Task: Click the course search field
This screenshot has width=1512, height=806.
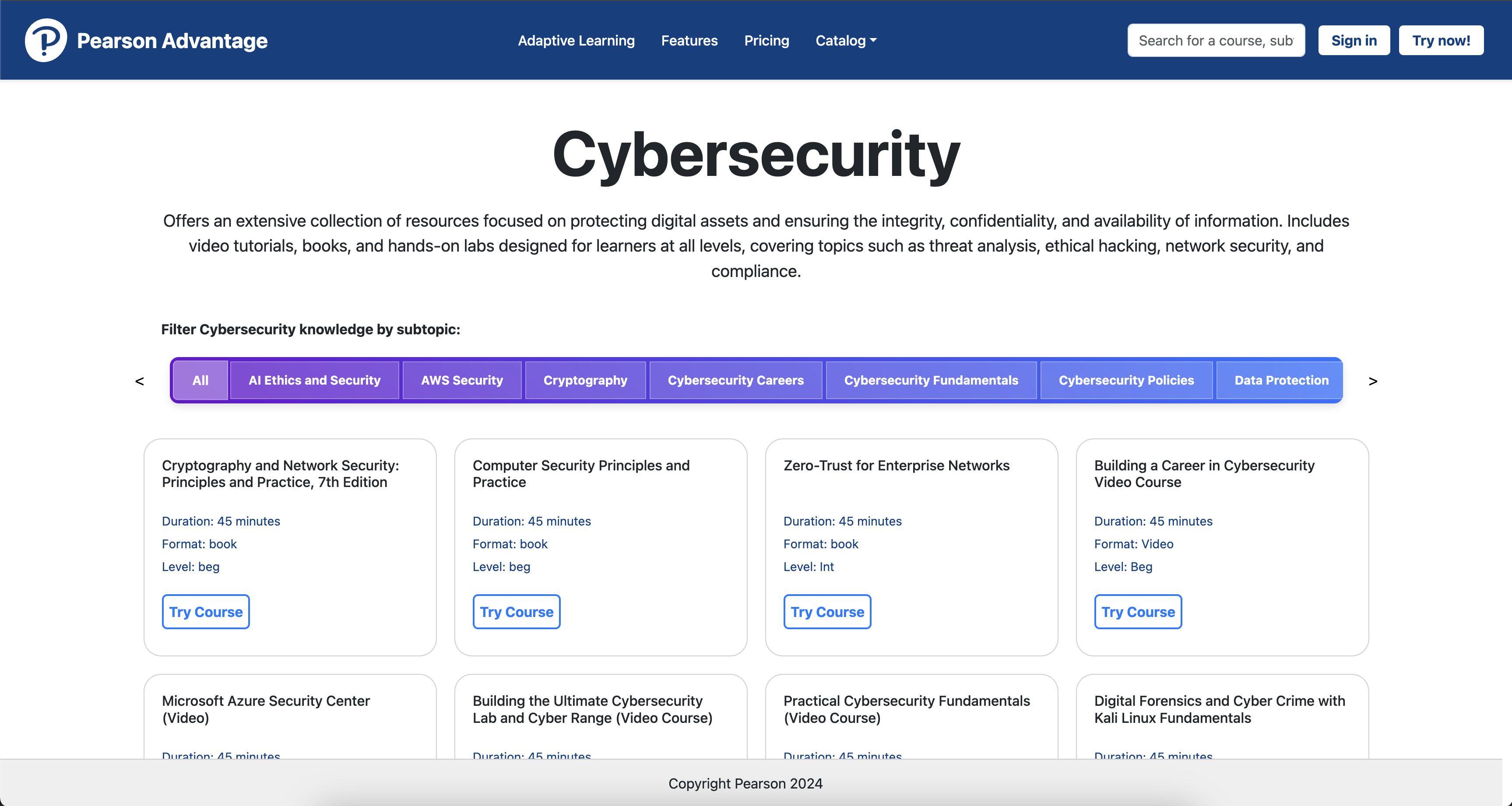Action: pos(1216,41)
